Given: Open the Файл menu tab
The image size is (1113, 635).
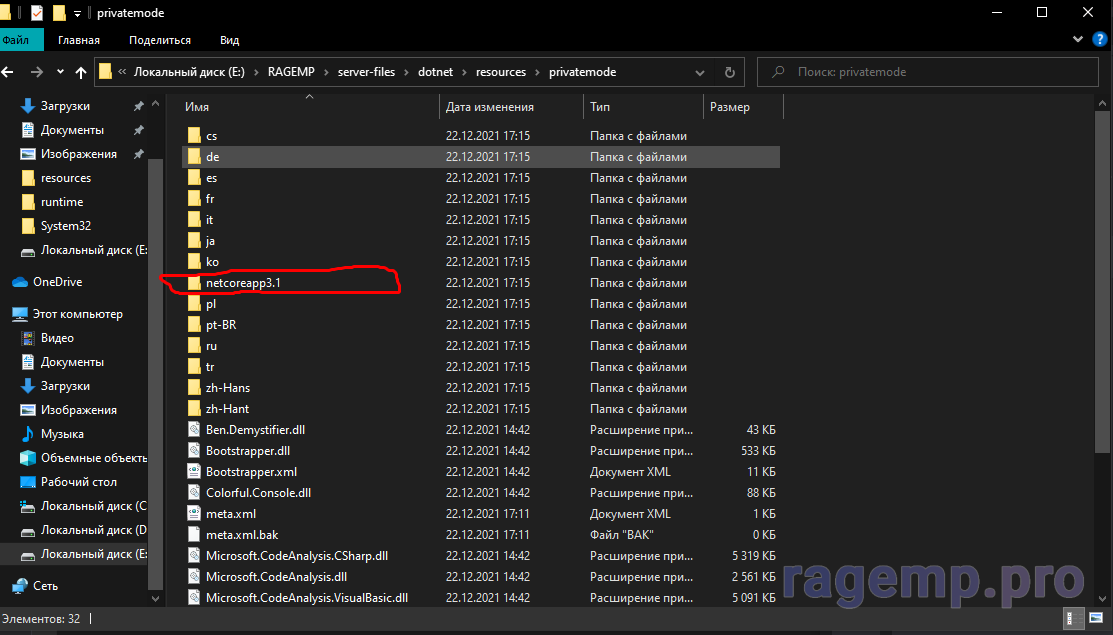Looking at the screenshot, I should coord(17,40).
